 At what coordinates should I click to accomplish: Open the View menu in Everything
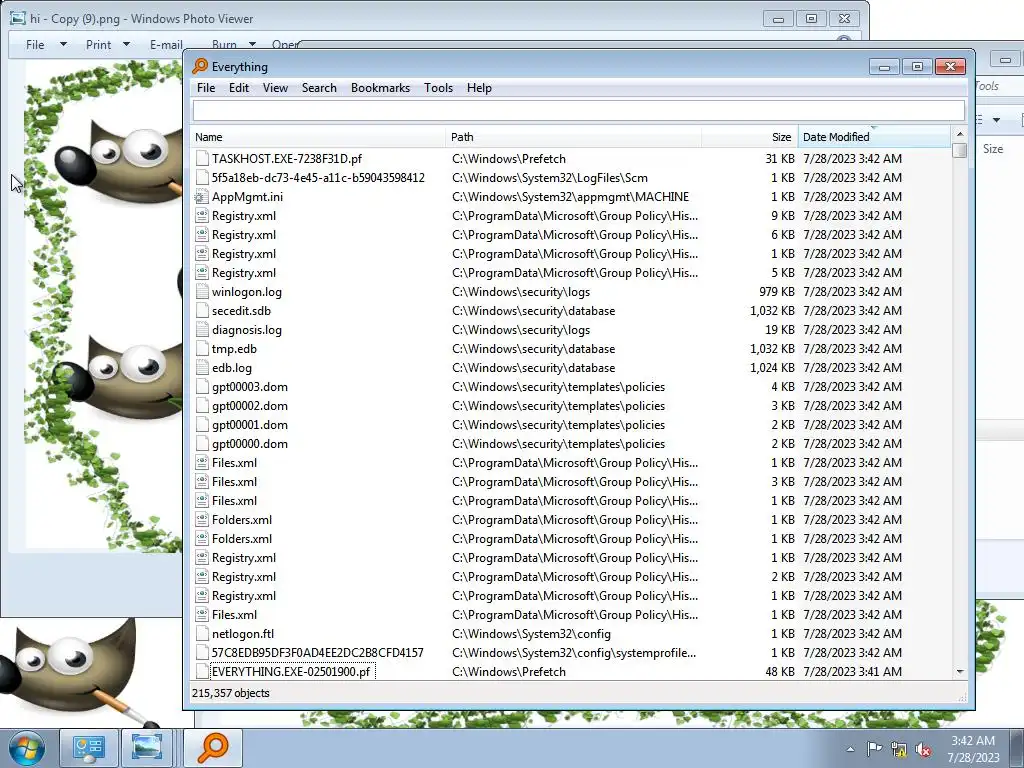tap(275, 88)
